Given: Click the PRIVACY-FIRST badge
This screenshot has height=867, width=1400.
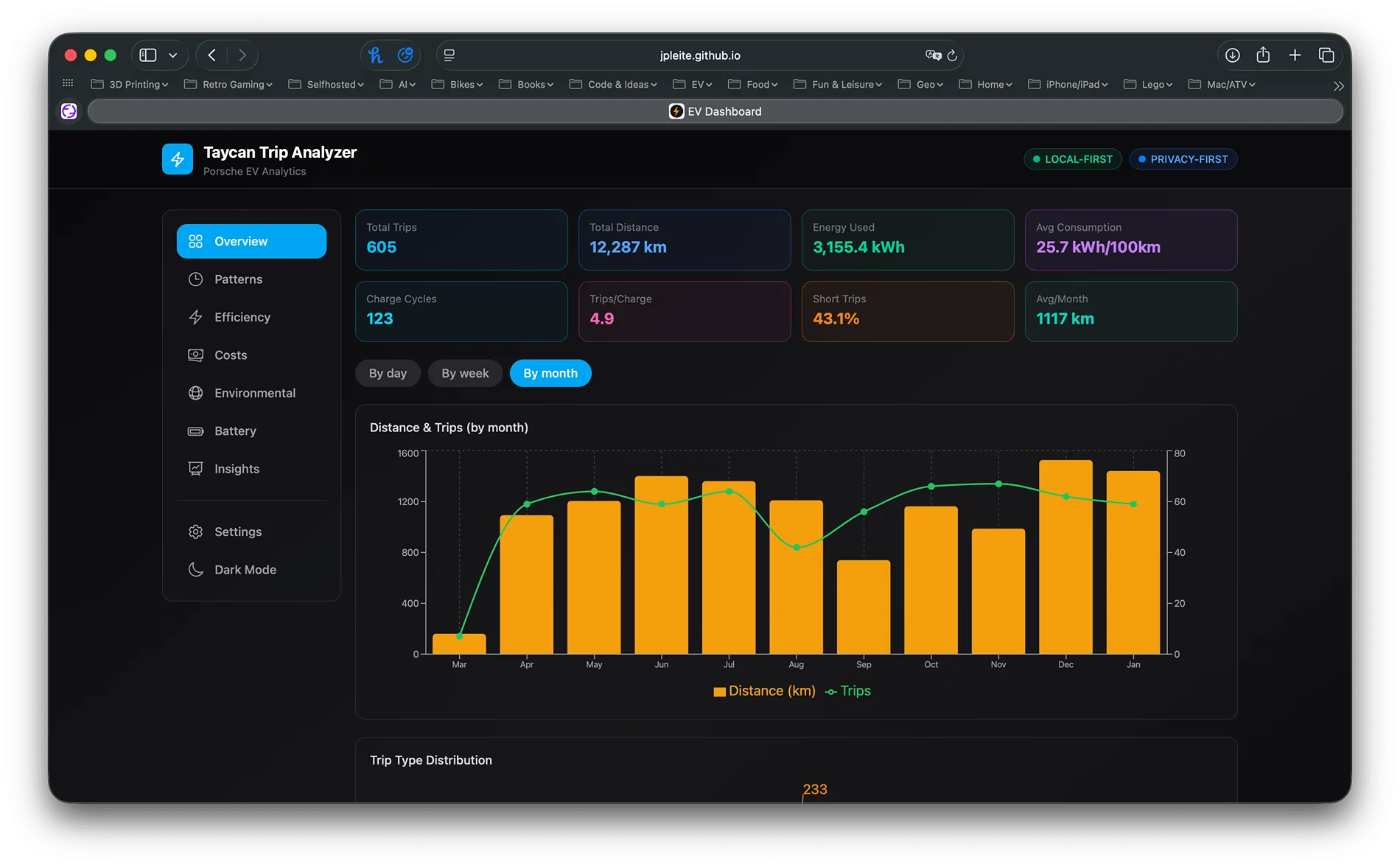Looking at the screenshot, I should pos(1183,159).
